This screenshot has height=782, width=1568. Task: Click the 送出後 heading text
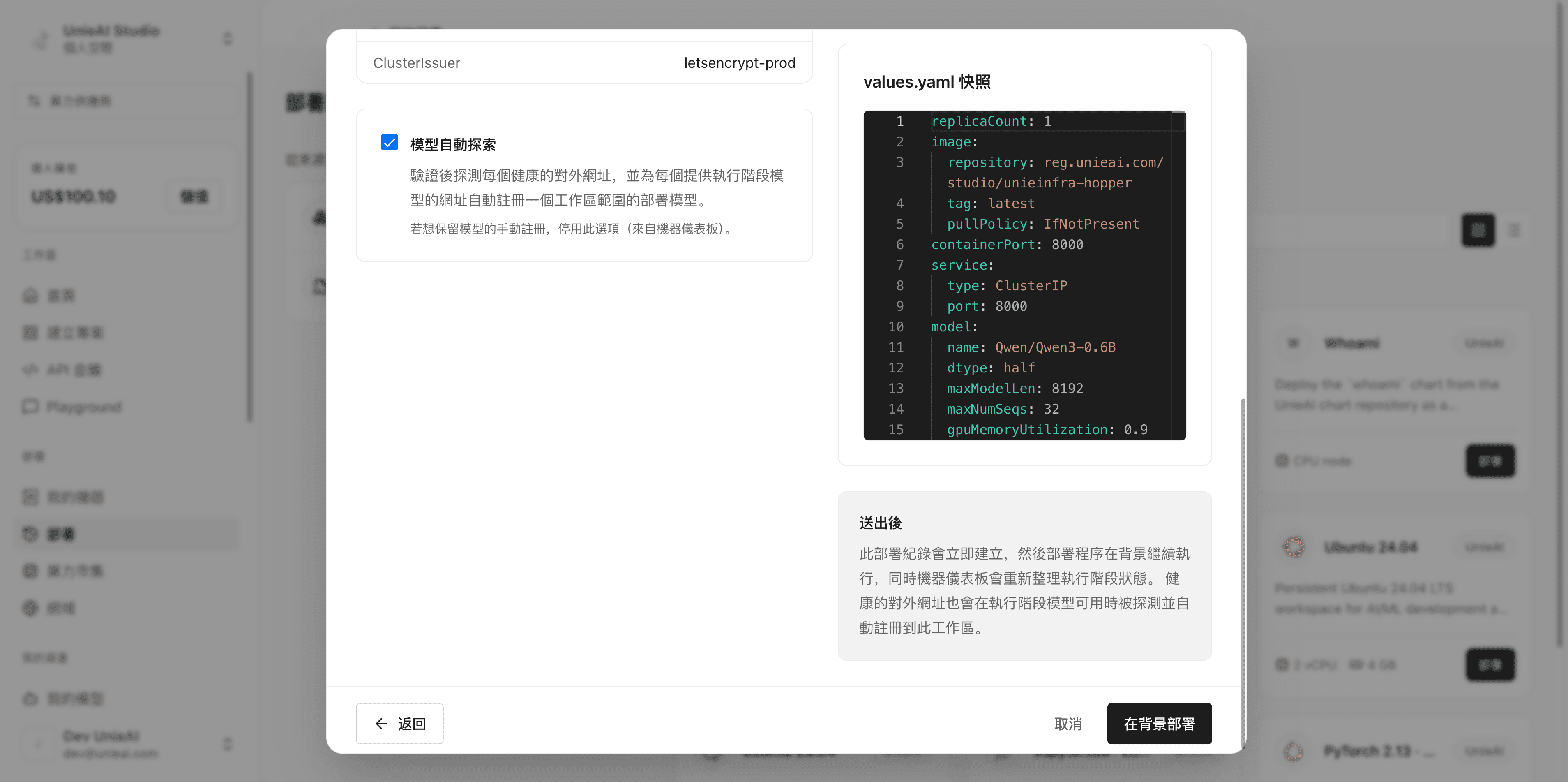pos(880,523)
